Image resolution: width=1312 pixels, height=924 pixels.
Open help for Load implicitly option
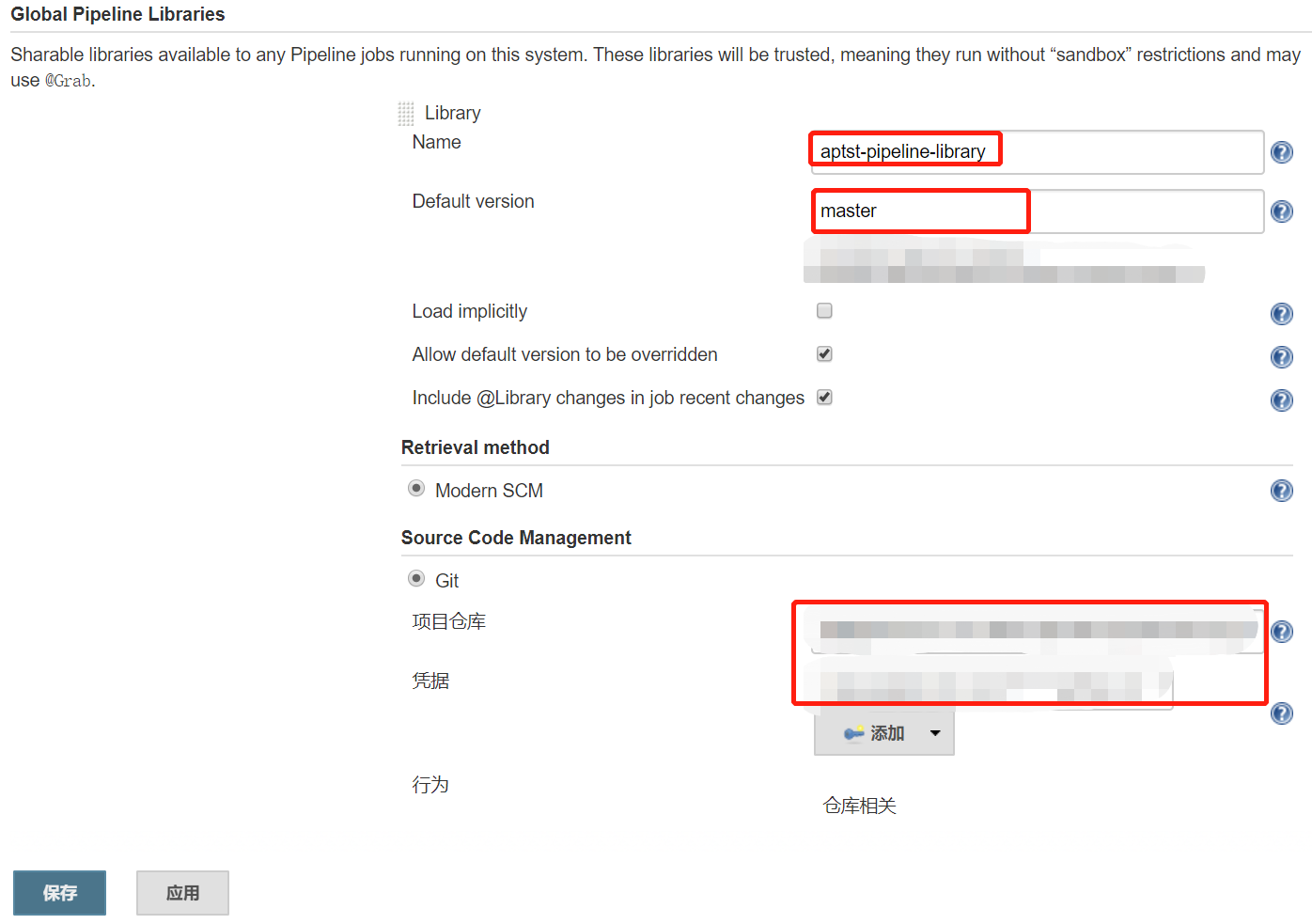click(1281, 314)
